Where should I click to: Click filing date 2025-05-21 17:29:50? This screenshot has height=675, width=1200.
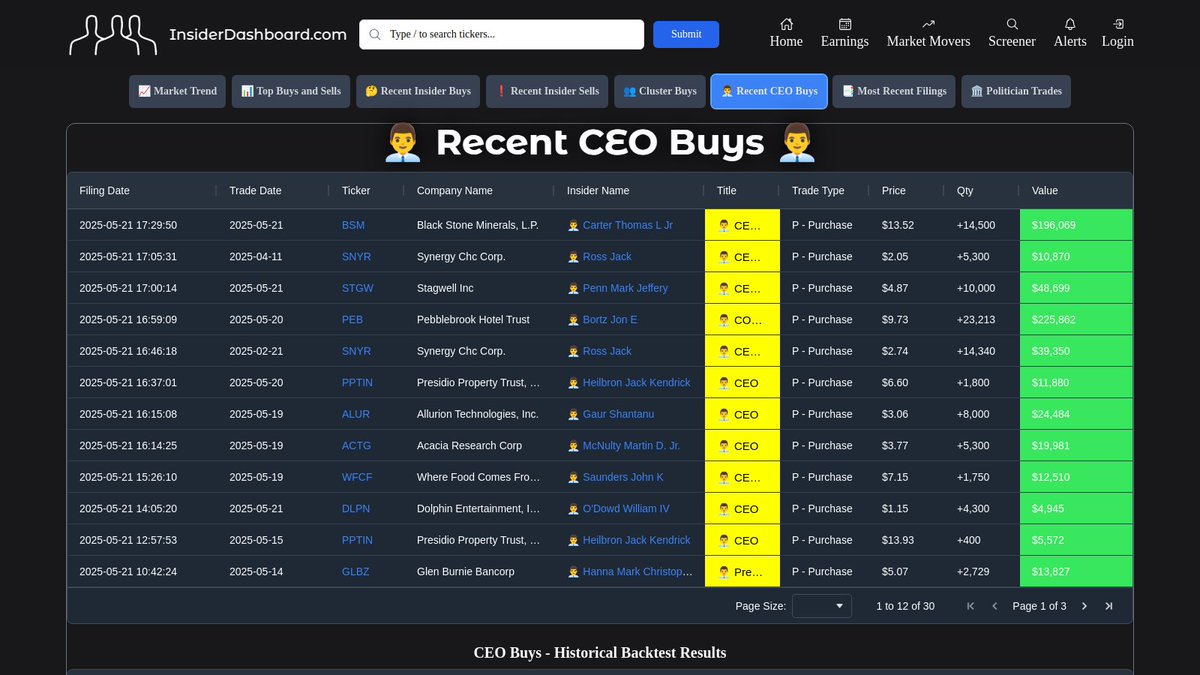[x=128, y=225]
